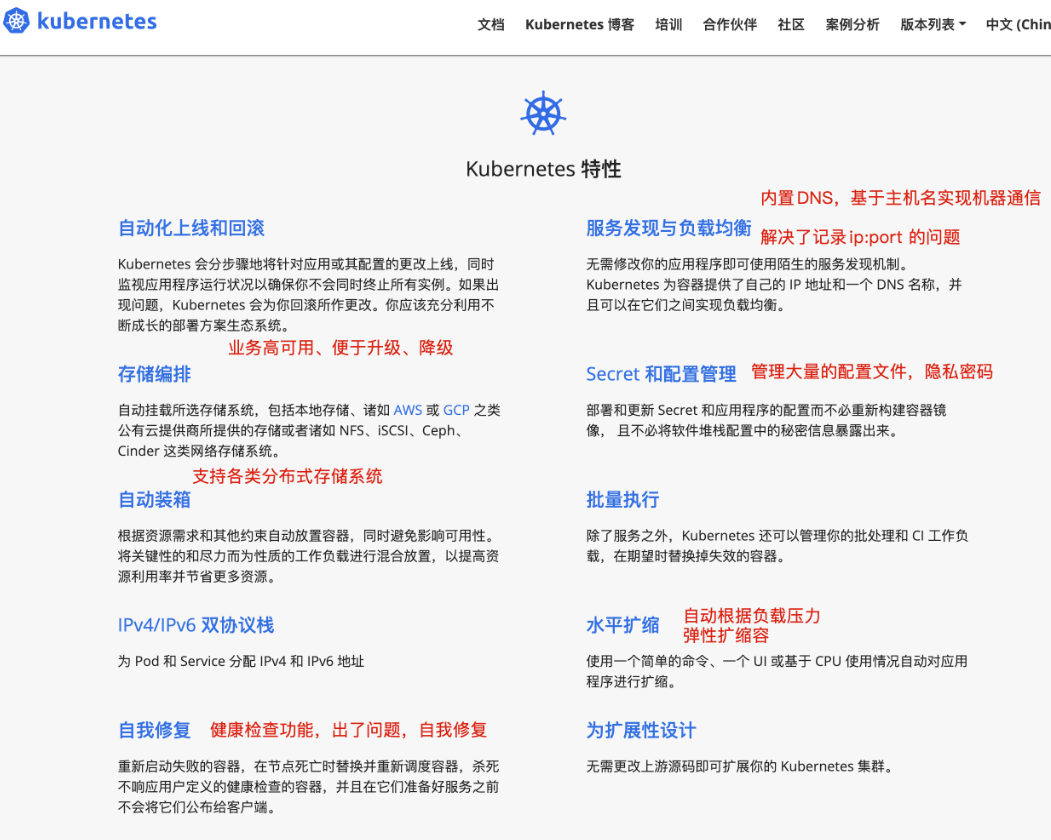1051x840 pixels.
Task: Open the 批量执行 heading link
Action: tap(623, 499)
